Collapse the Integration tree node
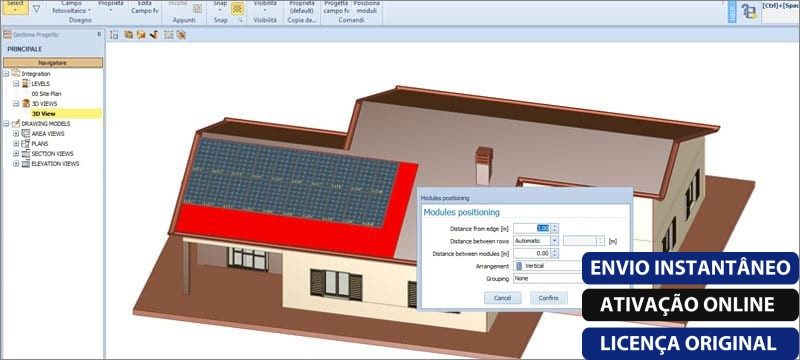The height and width of the screenshot is (360, 800). pyautogui.click(x=6, y=74)
